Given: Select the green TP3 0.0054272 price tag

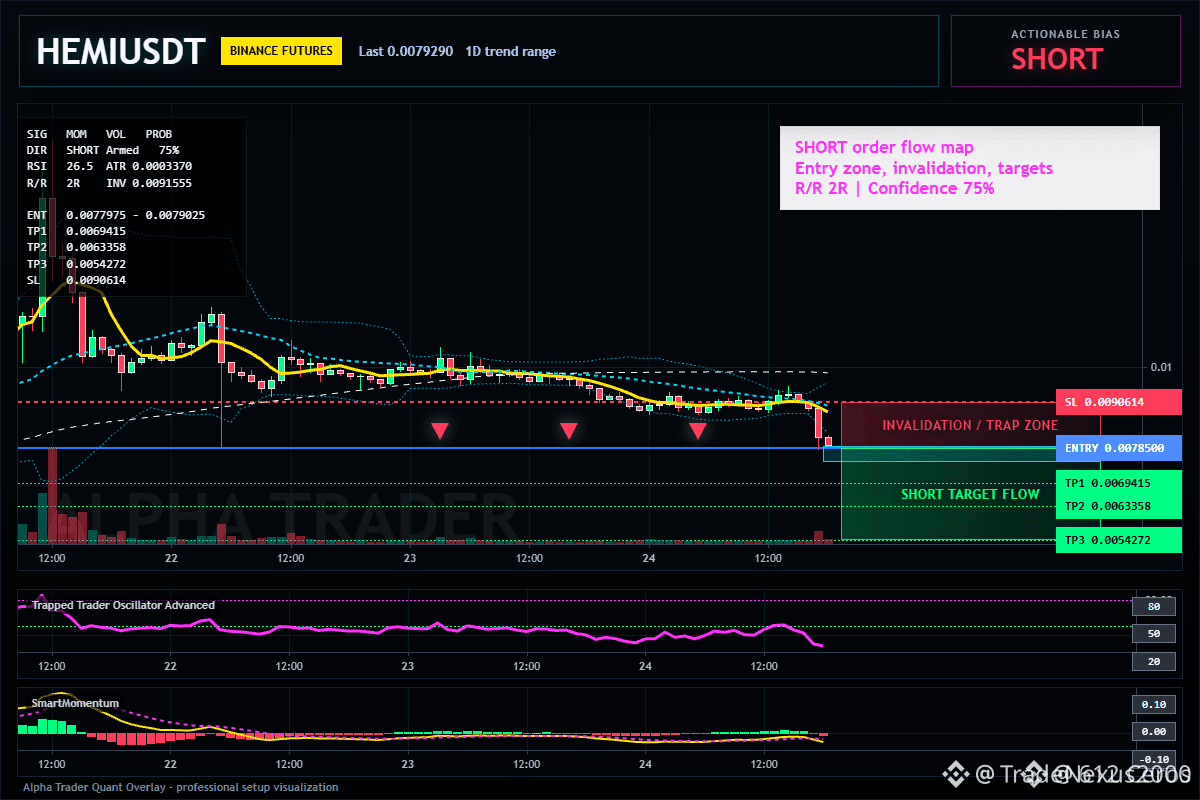Looking at the screenshot, I should point(1118,540).
